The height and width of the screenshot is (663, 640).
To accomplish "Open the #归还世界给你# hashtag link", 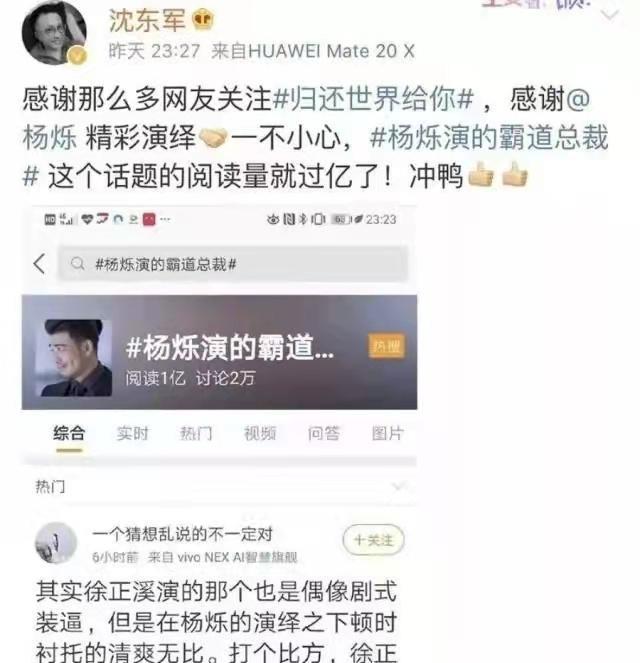I will [x=374, y=99].
